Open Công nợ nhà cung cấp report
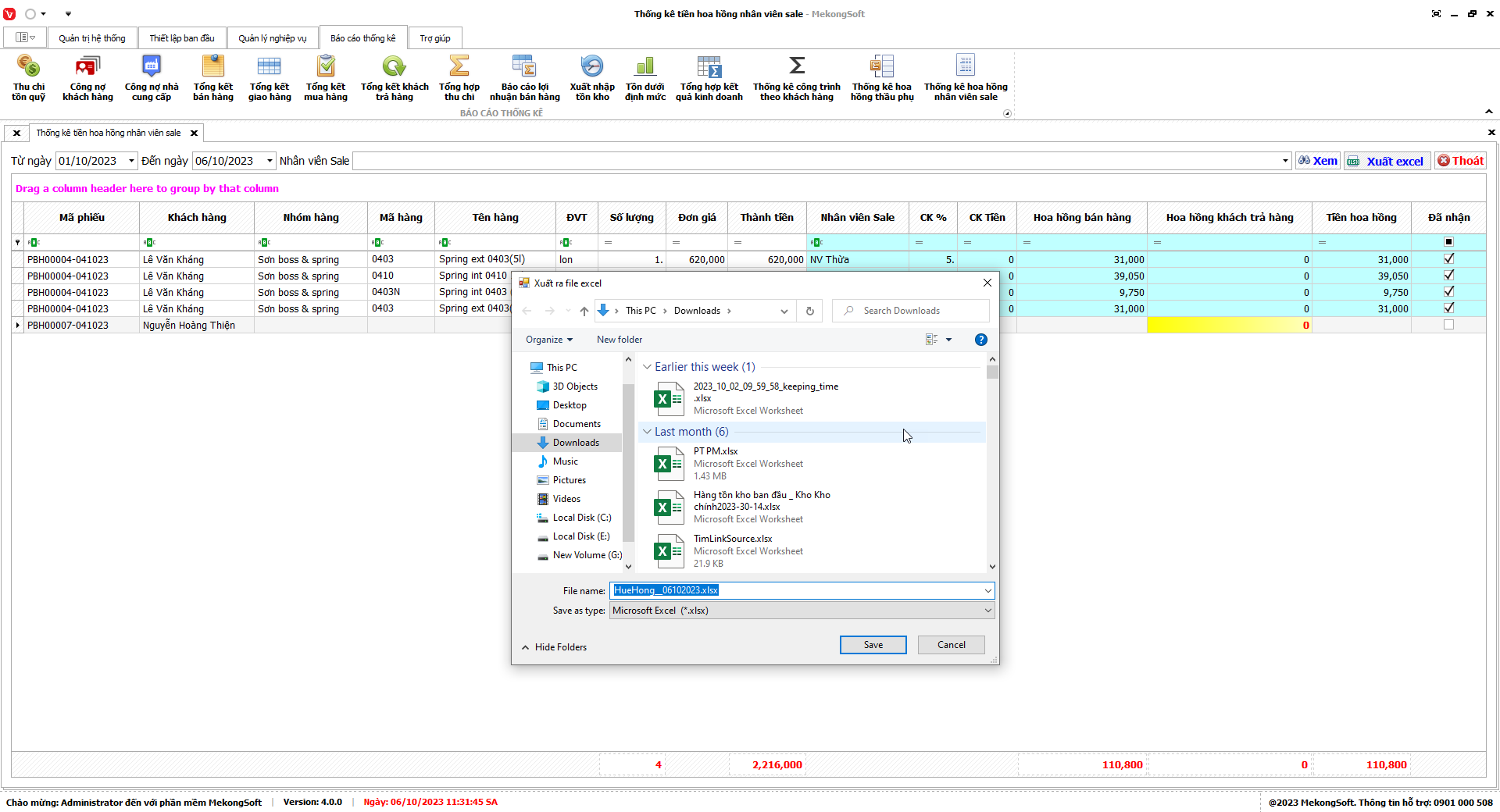The width and height of the screenshot is (1500, 812). (x=152, y=78)
